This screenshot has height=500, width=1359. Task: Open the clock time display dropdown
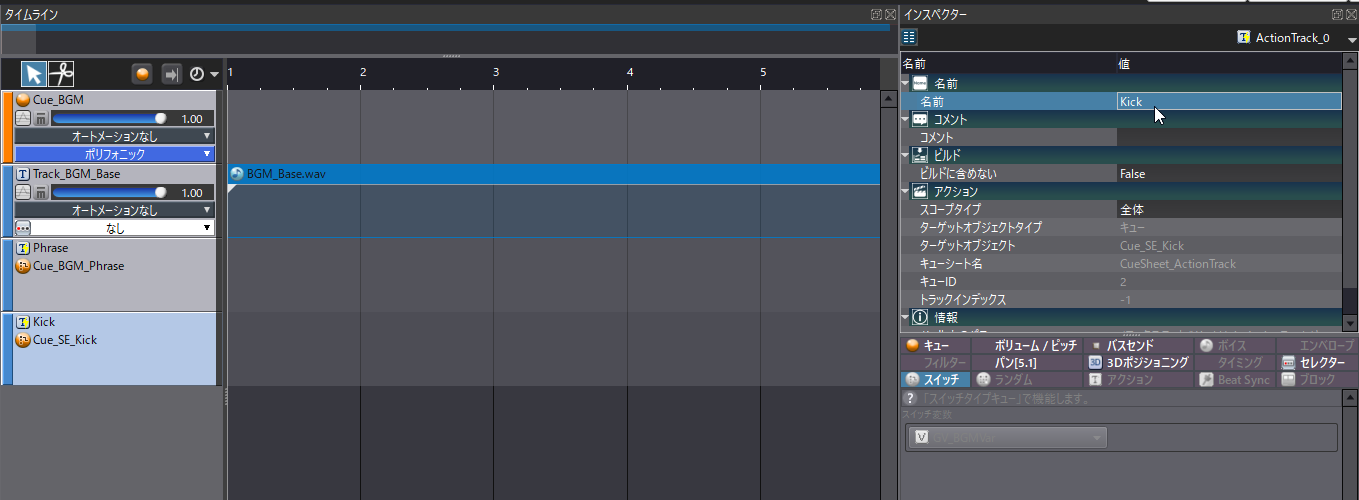[204, 75]
